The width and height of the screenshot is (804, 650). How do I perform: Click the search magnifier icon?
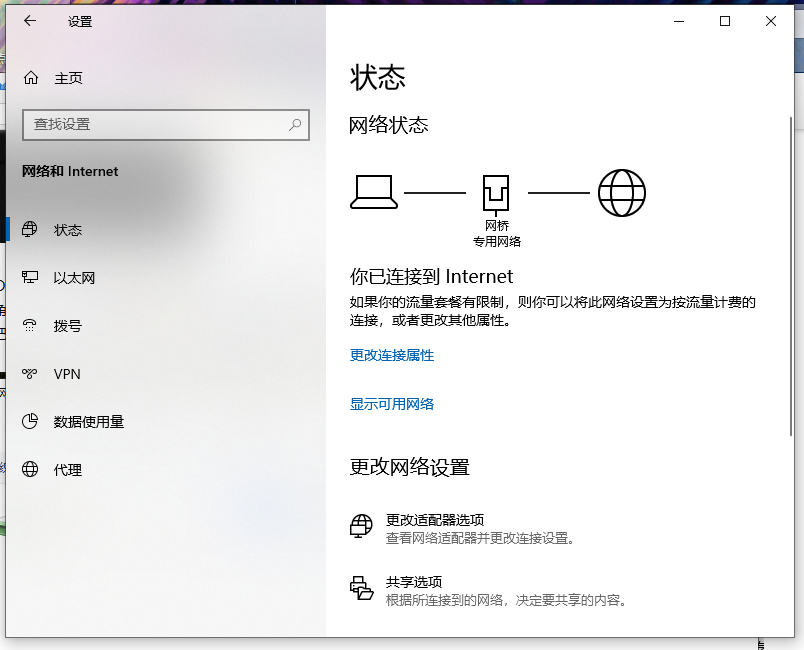click(x=295, y=125)
